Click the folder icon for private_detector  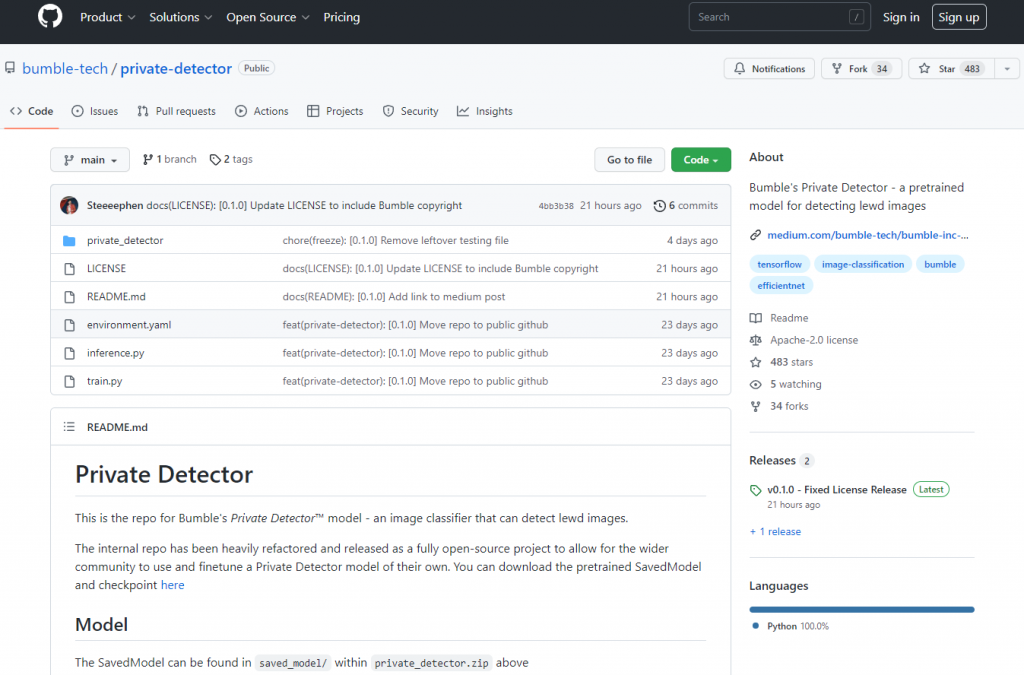pyautogui.click(x=69, y=240)
